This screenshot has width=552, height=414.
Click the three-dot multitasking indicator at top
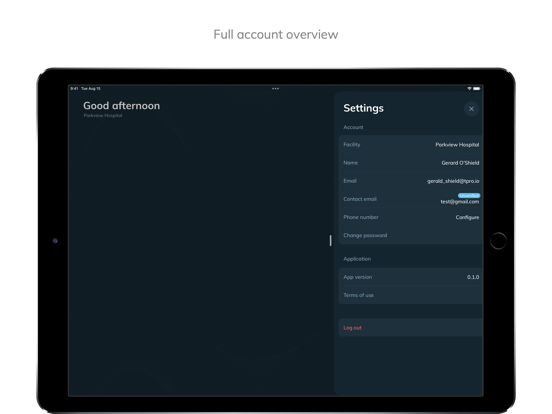pos(275,89)
